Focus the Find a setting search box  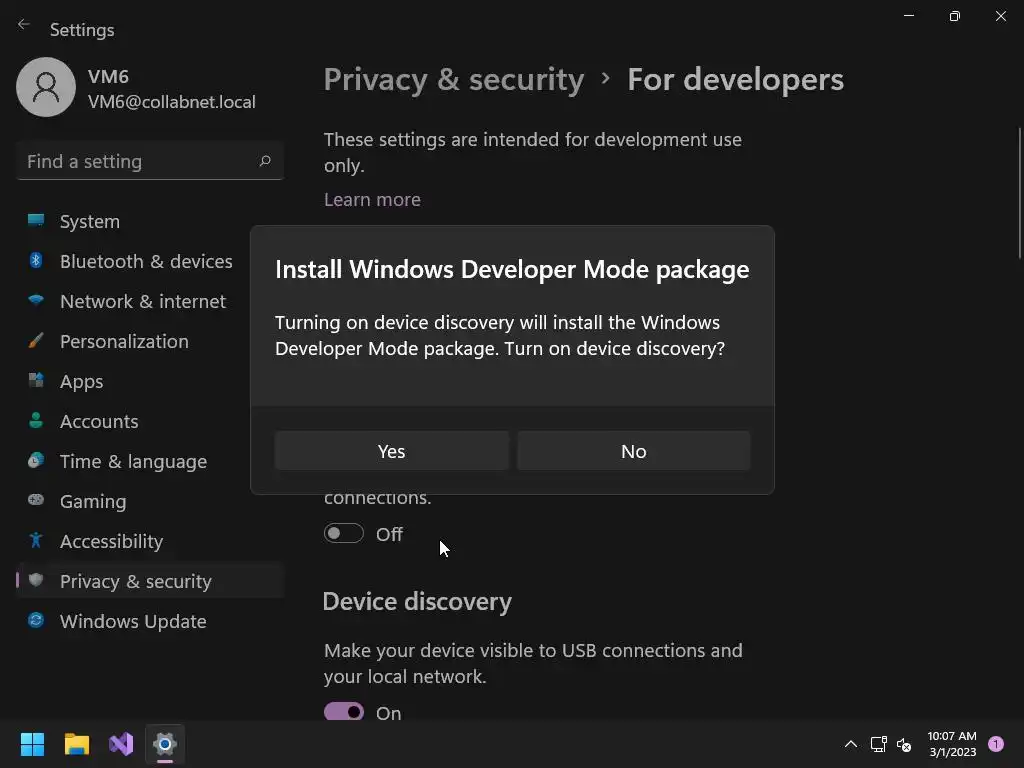click(x=140, y=161)
